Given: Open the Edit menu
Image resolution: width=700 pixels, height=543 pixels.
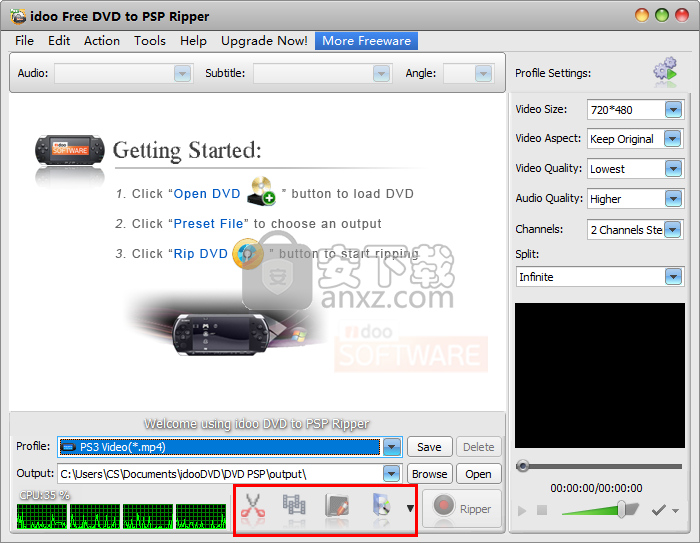Looking at the screenshot, I should coord(59,41).
